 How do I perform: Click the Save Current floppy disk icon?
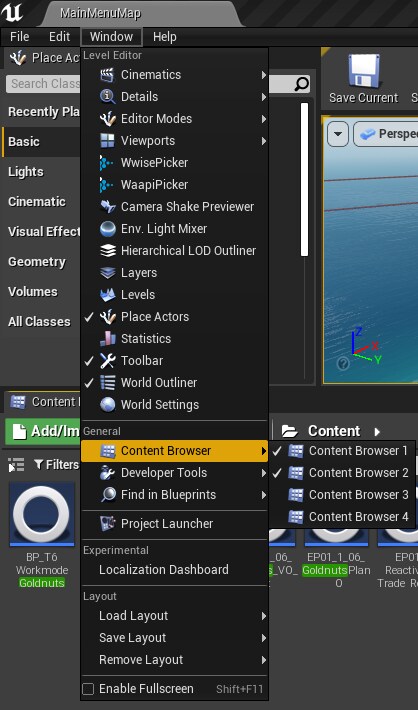364,71
